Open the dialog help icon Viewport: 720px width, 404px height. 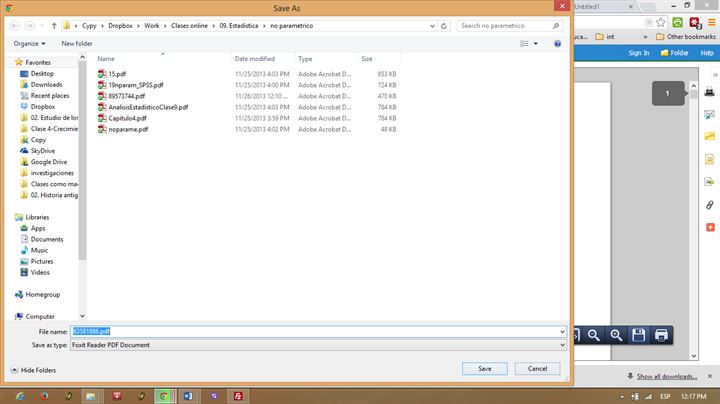coord(557,44)
